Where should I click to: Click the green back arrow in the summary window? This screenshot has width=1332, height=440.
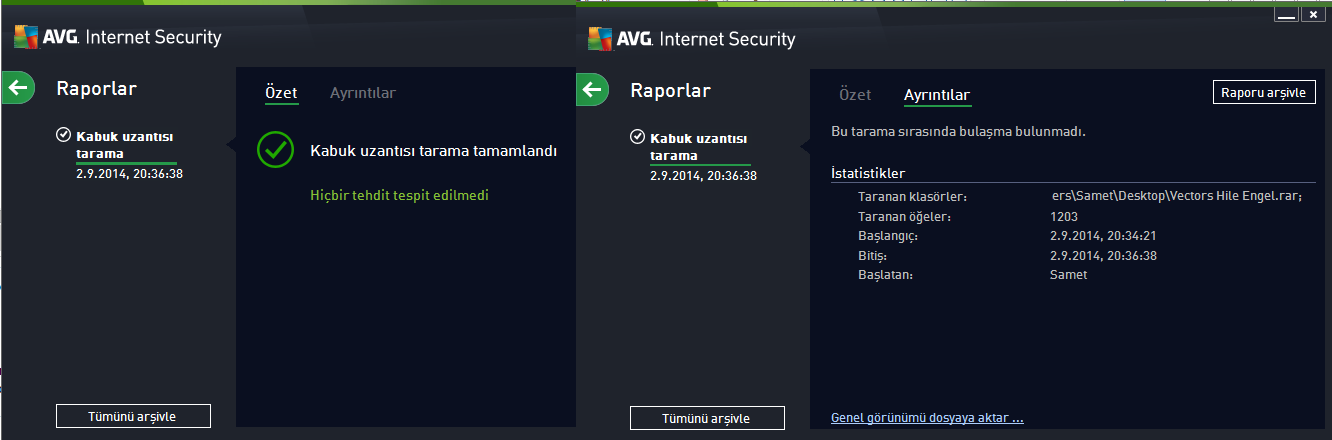pos(17,88)
